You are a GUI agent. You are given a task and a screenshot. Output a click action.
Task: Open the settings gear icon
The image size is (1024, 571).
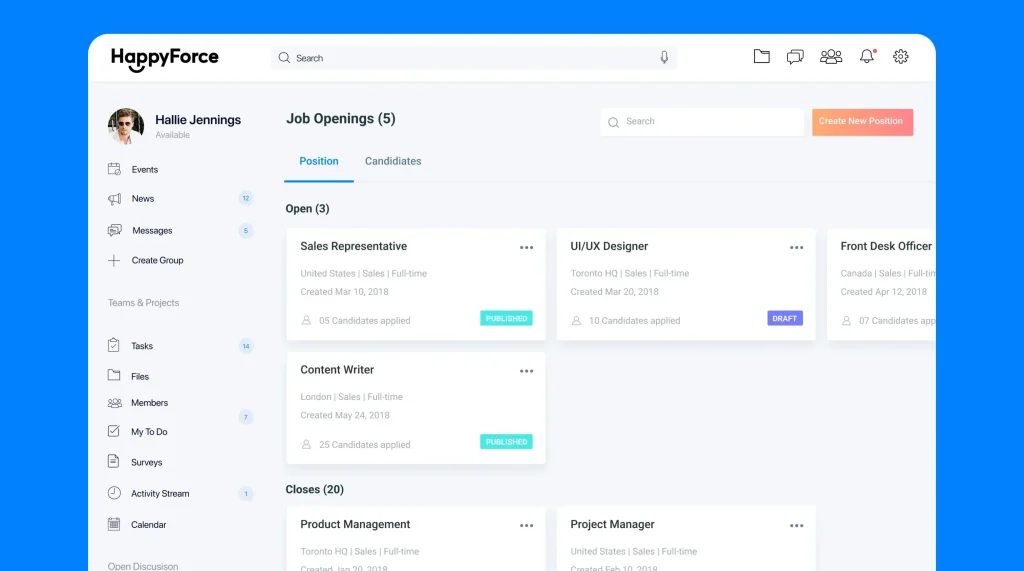901,57
